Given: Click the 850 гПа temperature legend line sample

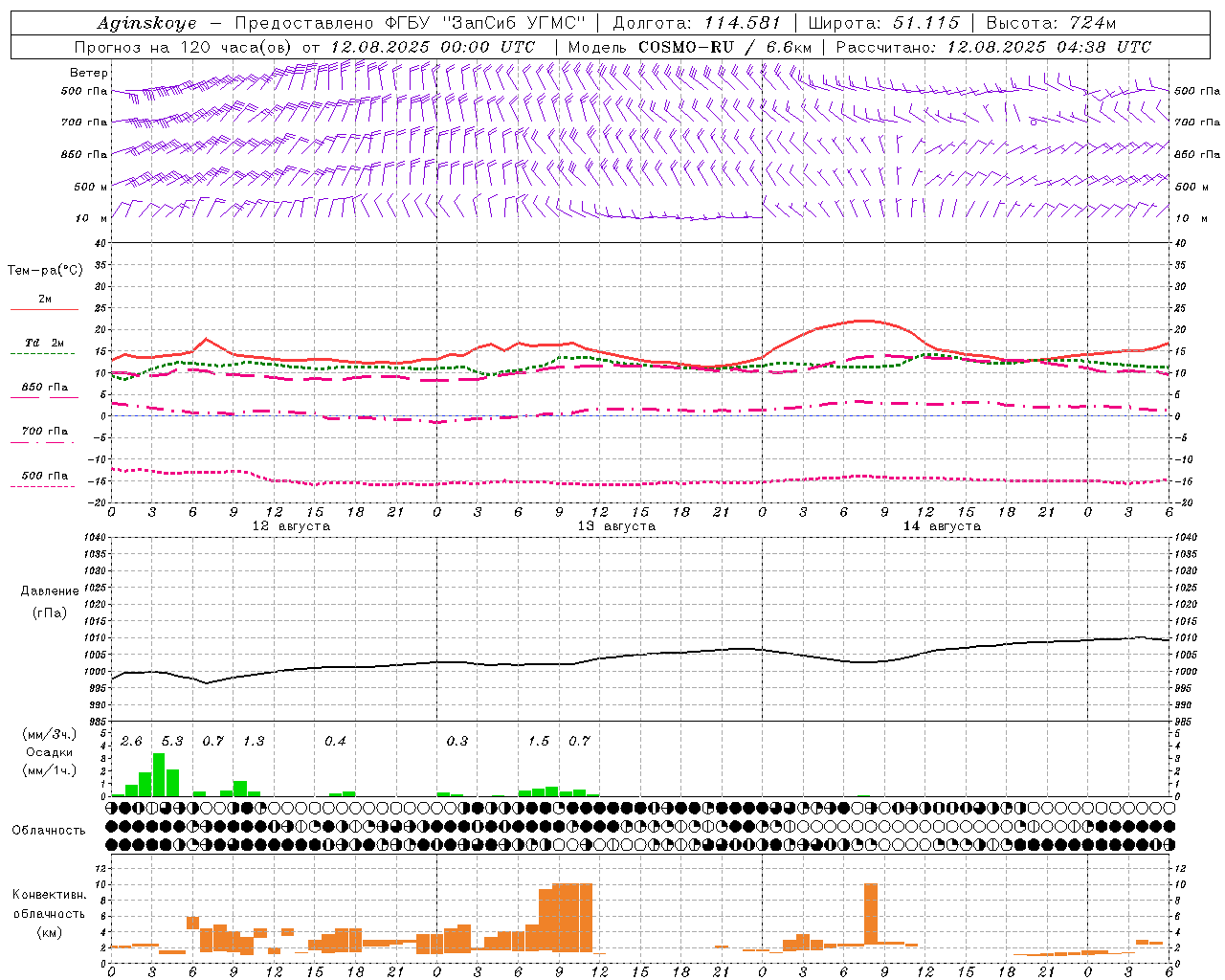Looking at the screenshot, I should (x=44, y=397).
